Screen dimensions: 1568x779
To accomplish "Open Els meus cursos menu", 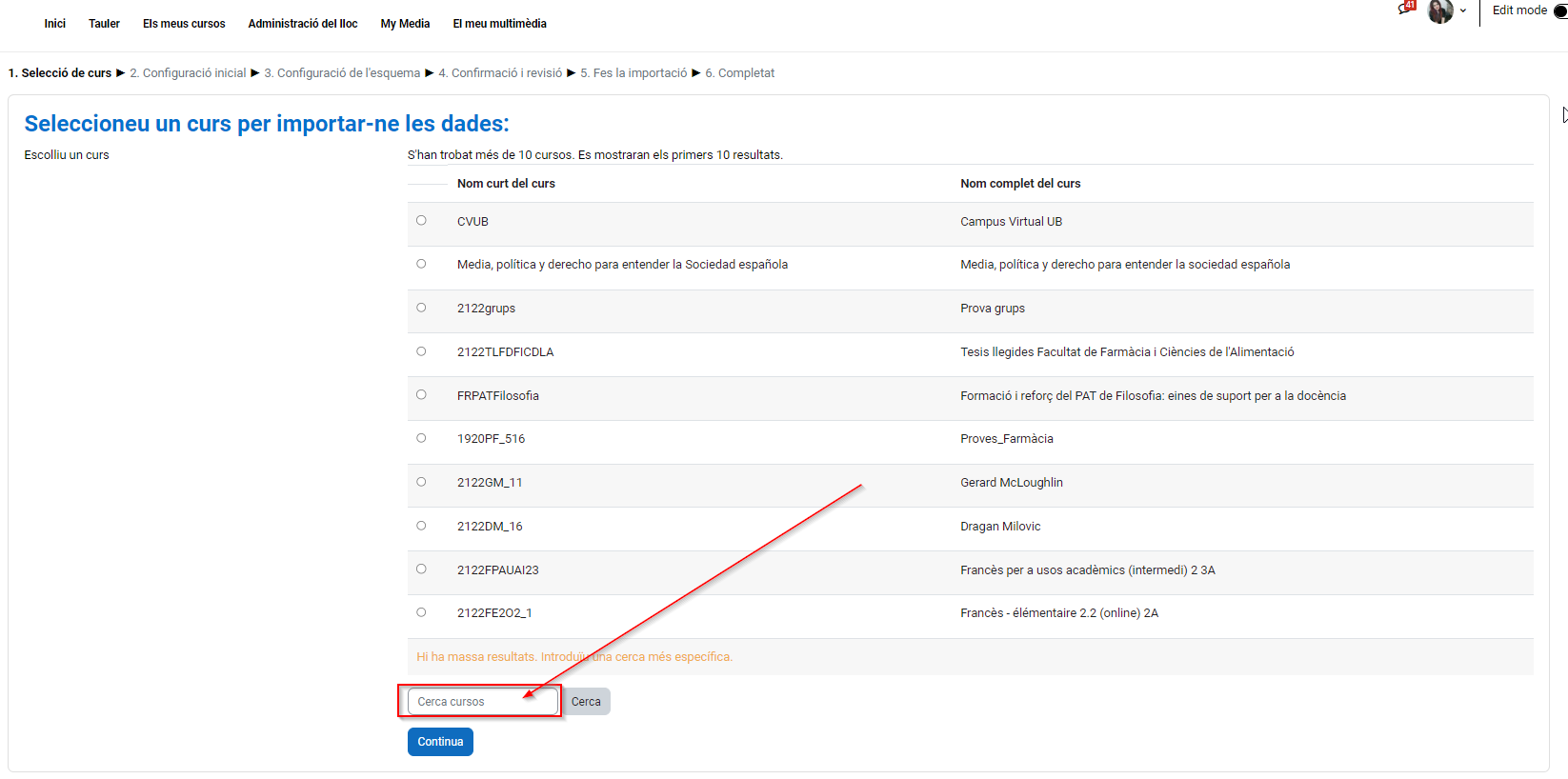I will coord(184,24).
